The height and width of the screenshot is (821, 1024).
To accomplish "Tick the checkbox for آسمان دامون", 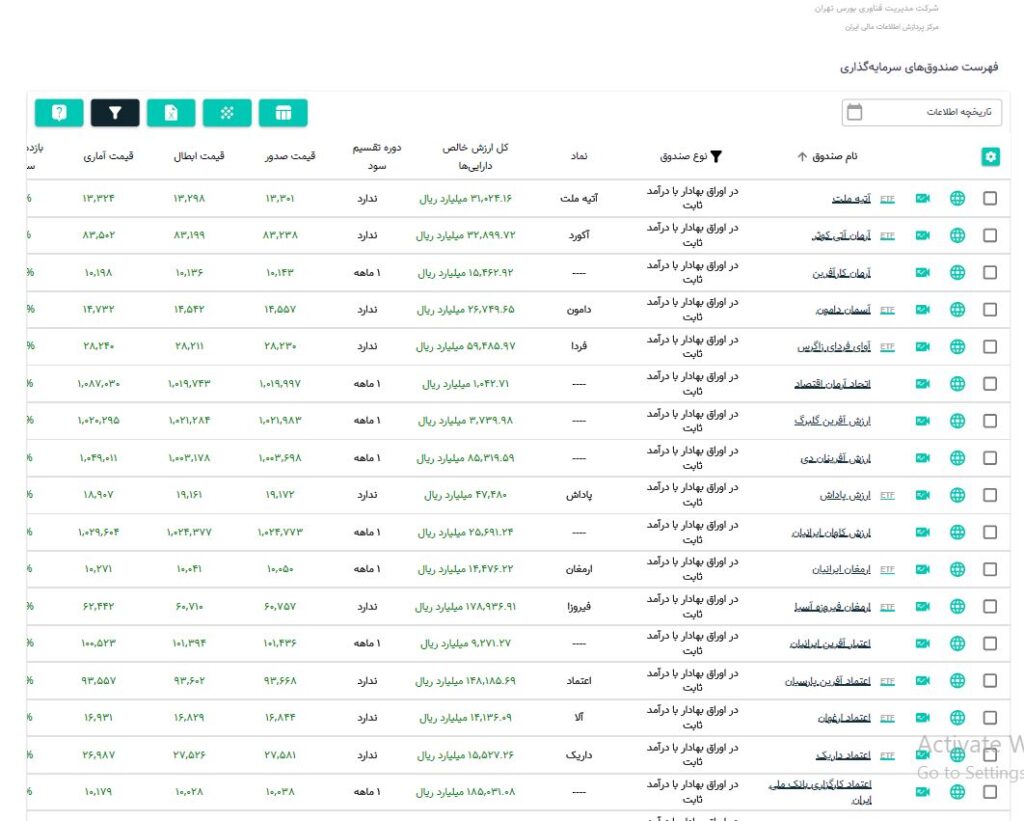I will (990, 310).
